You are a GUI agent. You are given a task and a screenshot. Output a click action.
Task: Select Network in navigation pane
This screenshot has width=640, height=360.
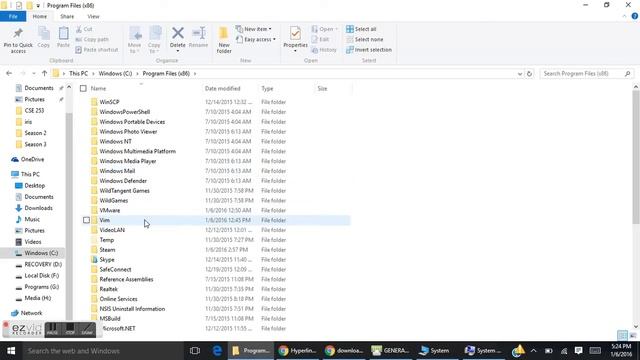[x=31, y=313]
